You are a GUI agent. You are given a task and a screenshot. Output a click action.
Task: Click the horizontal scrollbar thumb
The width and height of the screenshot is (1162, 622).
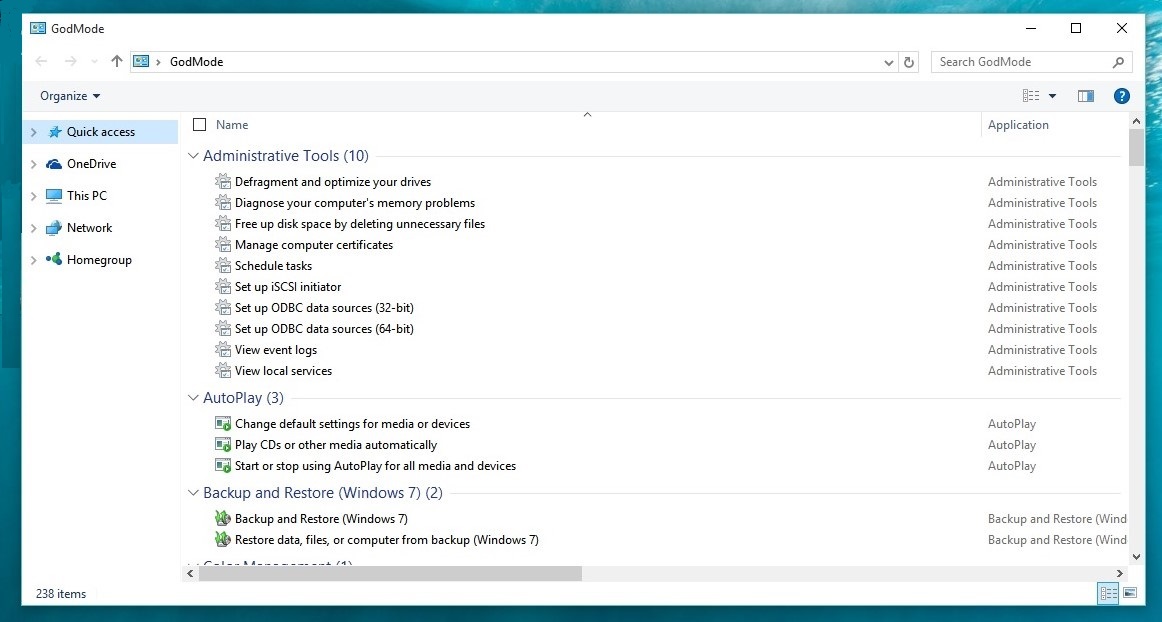click(x=391, y=573)
